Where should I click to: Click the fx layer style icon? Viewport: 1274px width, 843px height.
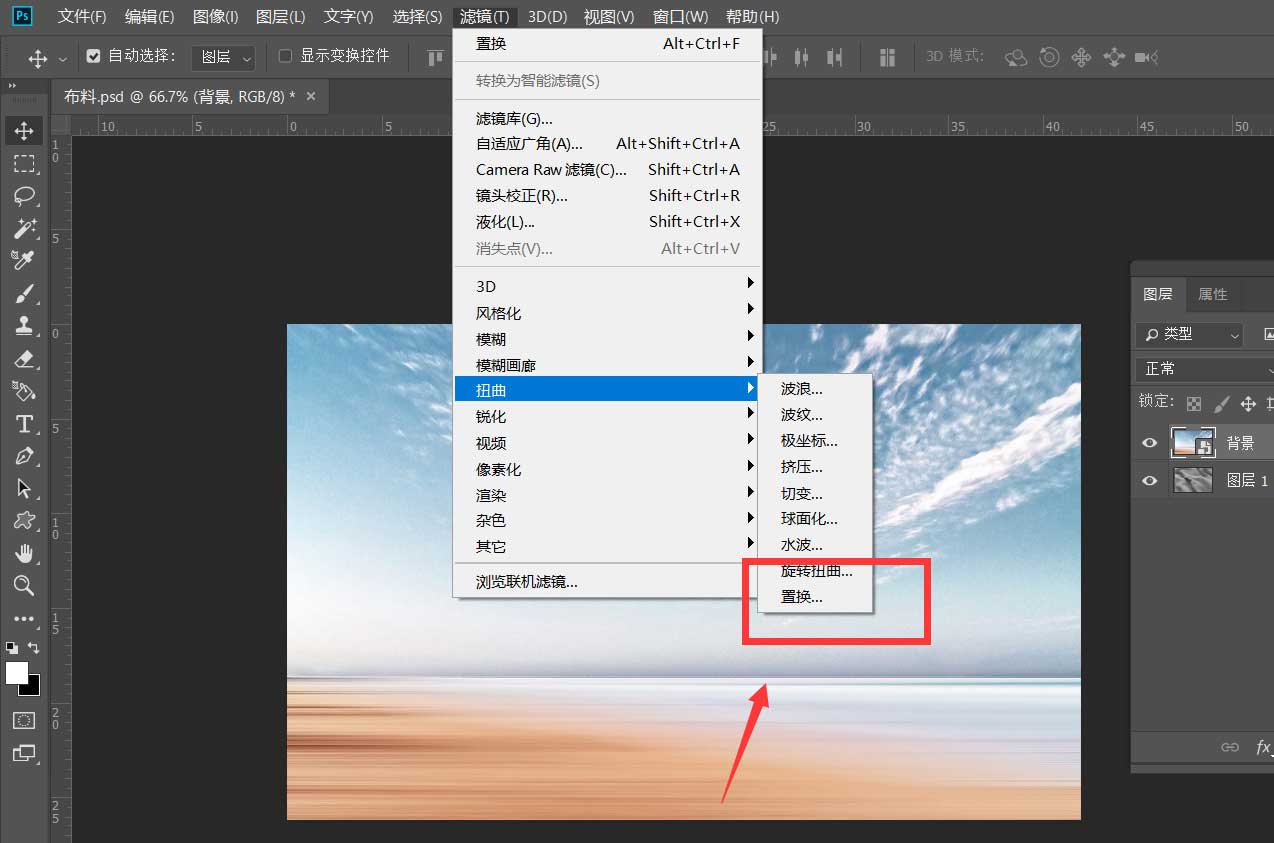coord(1264,747)
